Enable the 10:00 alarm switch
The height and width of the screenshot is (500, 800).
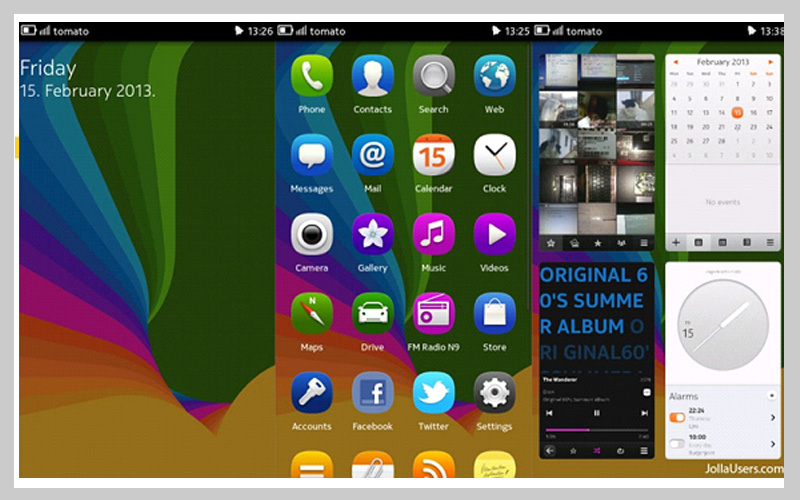677,443
